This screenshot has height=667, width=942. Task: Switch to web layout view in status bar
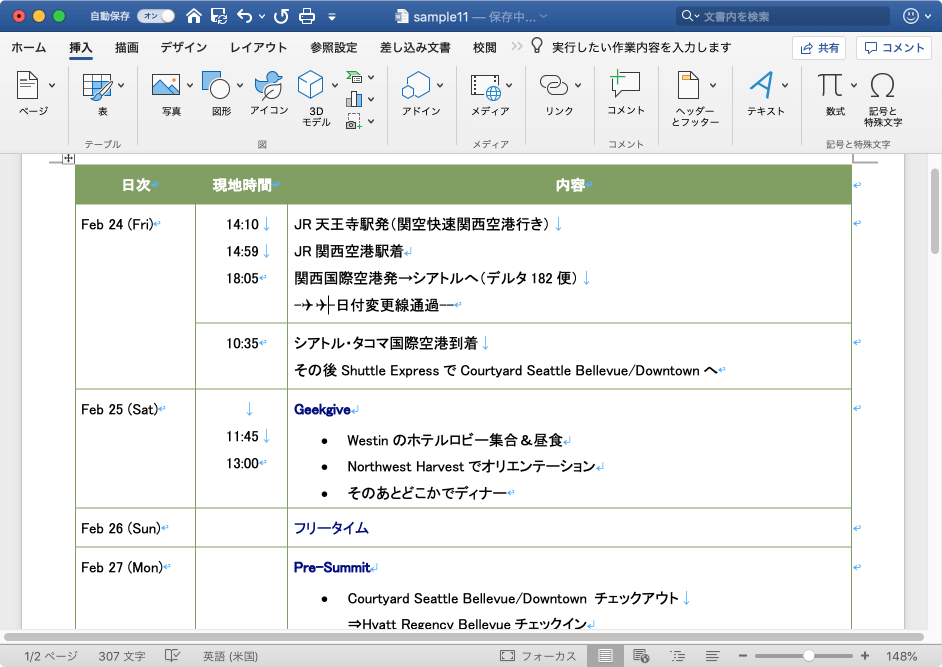641,656
